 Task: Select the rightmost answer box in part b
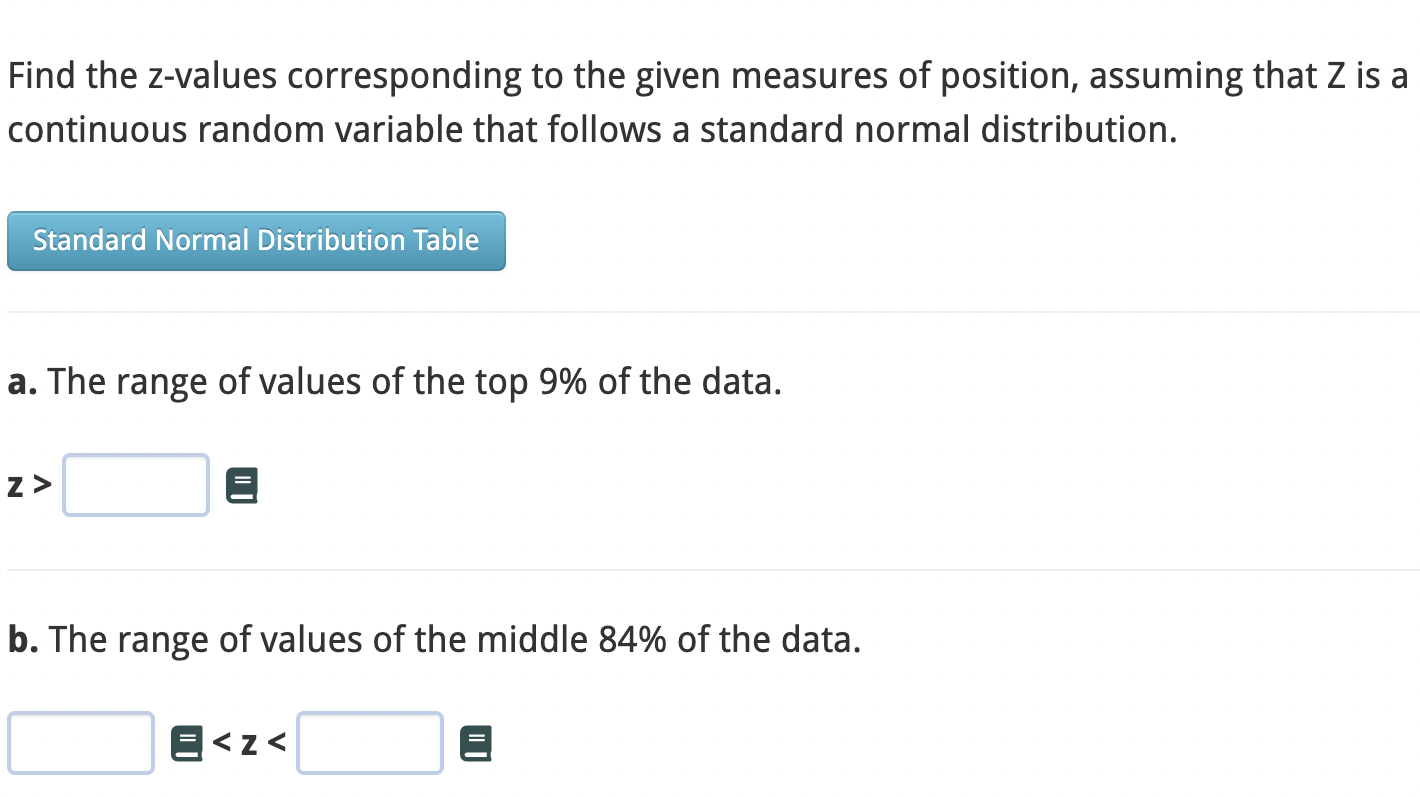click(x=369, y=742)
